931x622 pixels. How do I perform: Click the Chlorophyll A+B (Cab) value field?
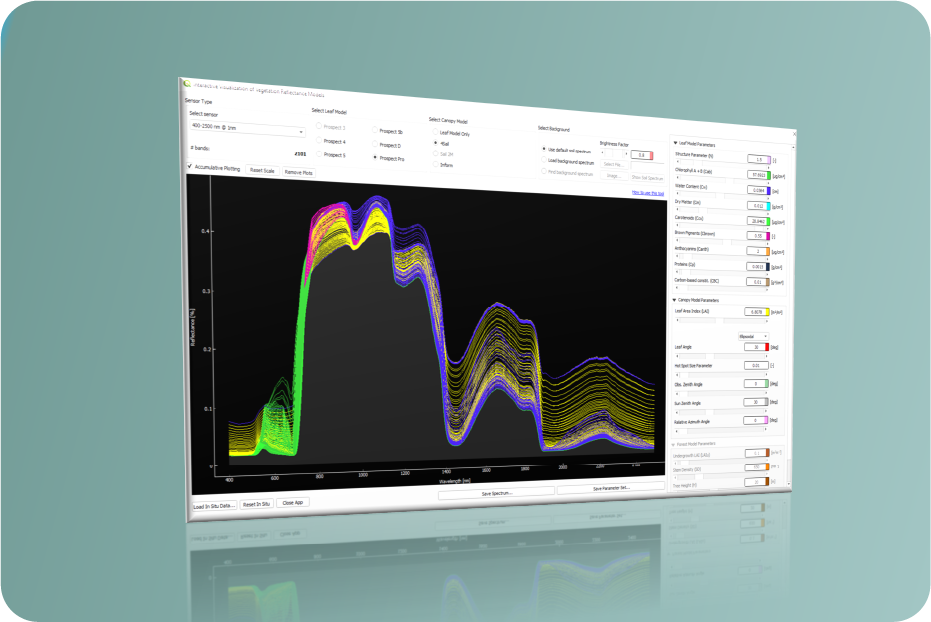tap(758, 174)
